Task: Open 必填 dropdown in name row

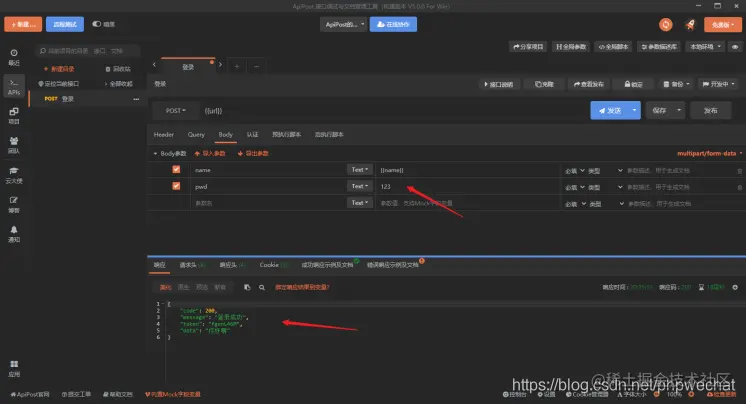Action: [x=575, y=170]
